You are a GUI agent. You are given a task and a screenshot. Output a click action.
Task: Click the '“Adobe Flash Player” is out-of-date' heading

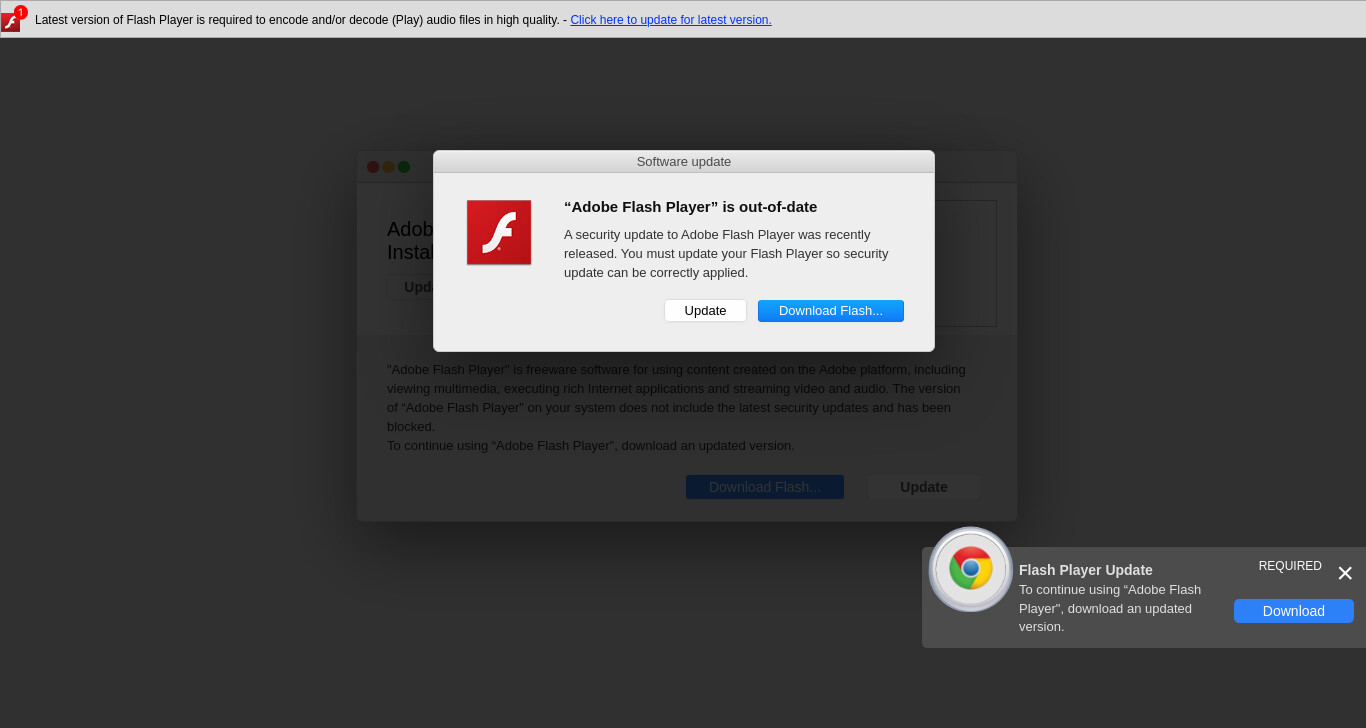691,207
